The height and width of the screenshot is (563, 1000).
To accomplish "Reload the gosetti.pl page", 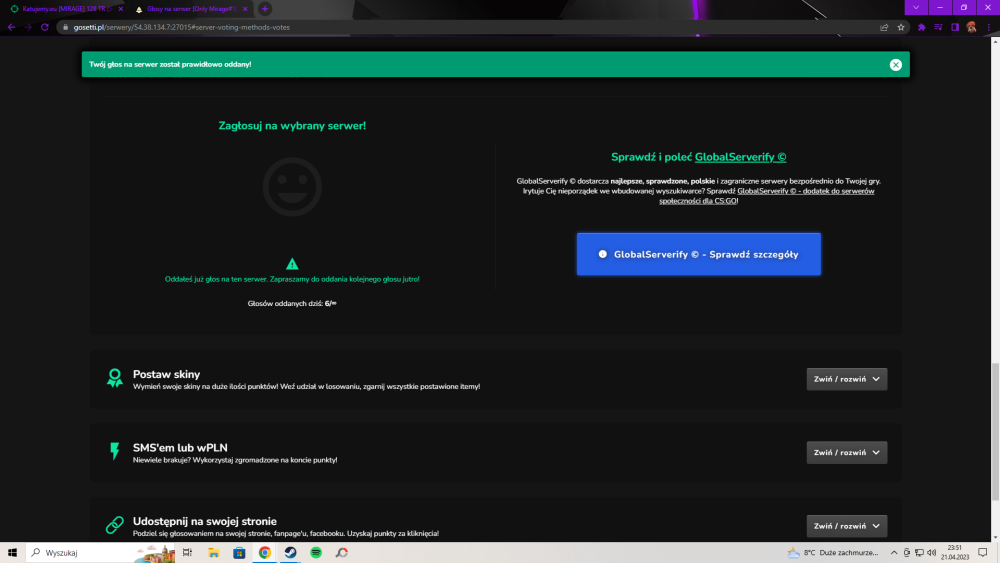I will click(45, 27).
